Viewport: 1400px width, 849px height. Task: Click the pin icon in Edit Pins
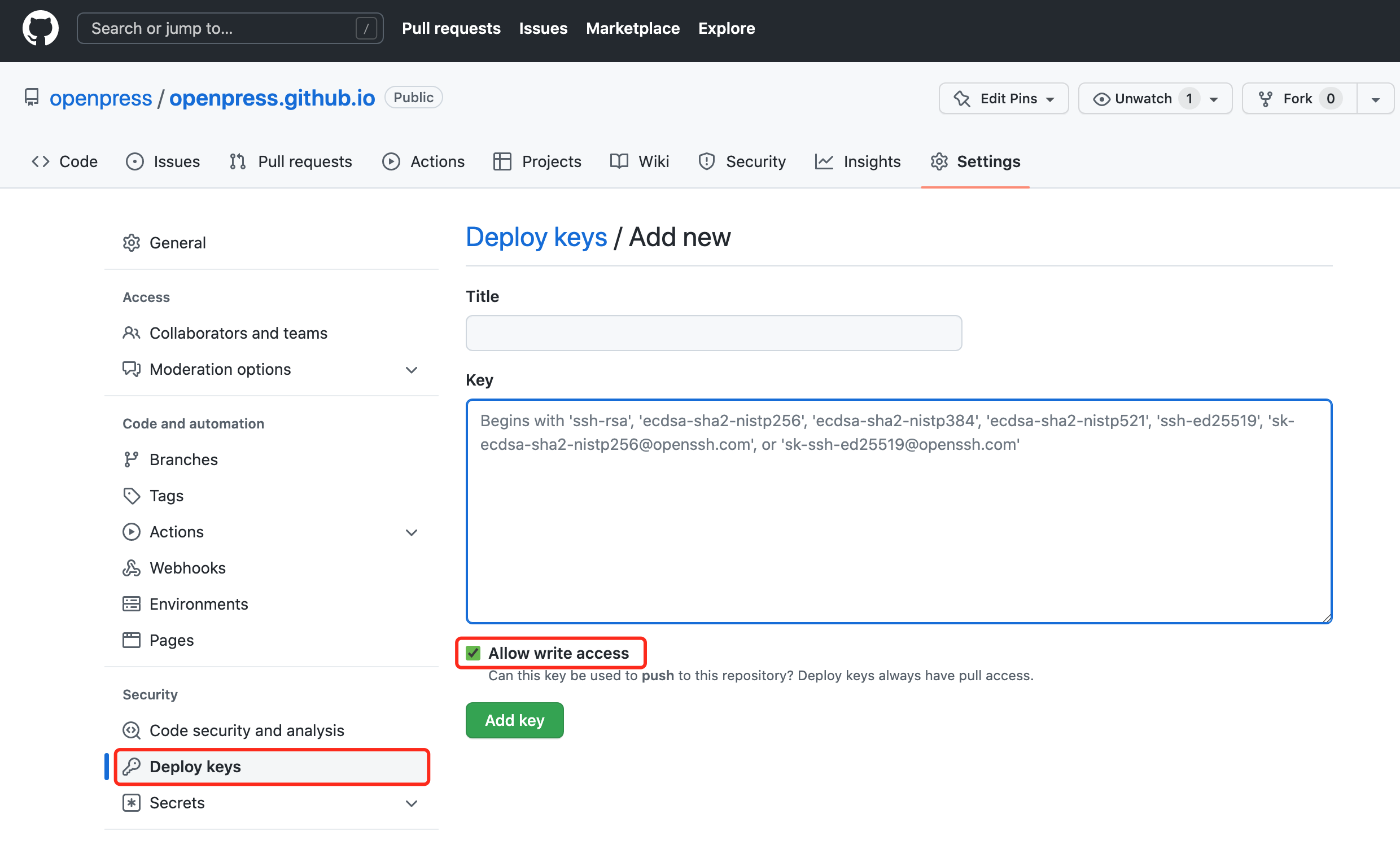[962, 99]
